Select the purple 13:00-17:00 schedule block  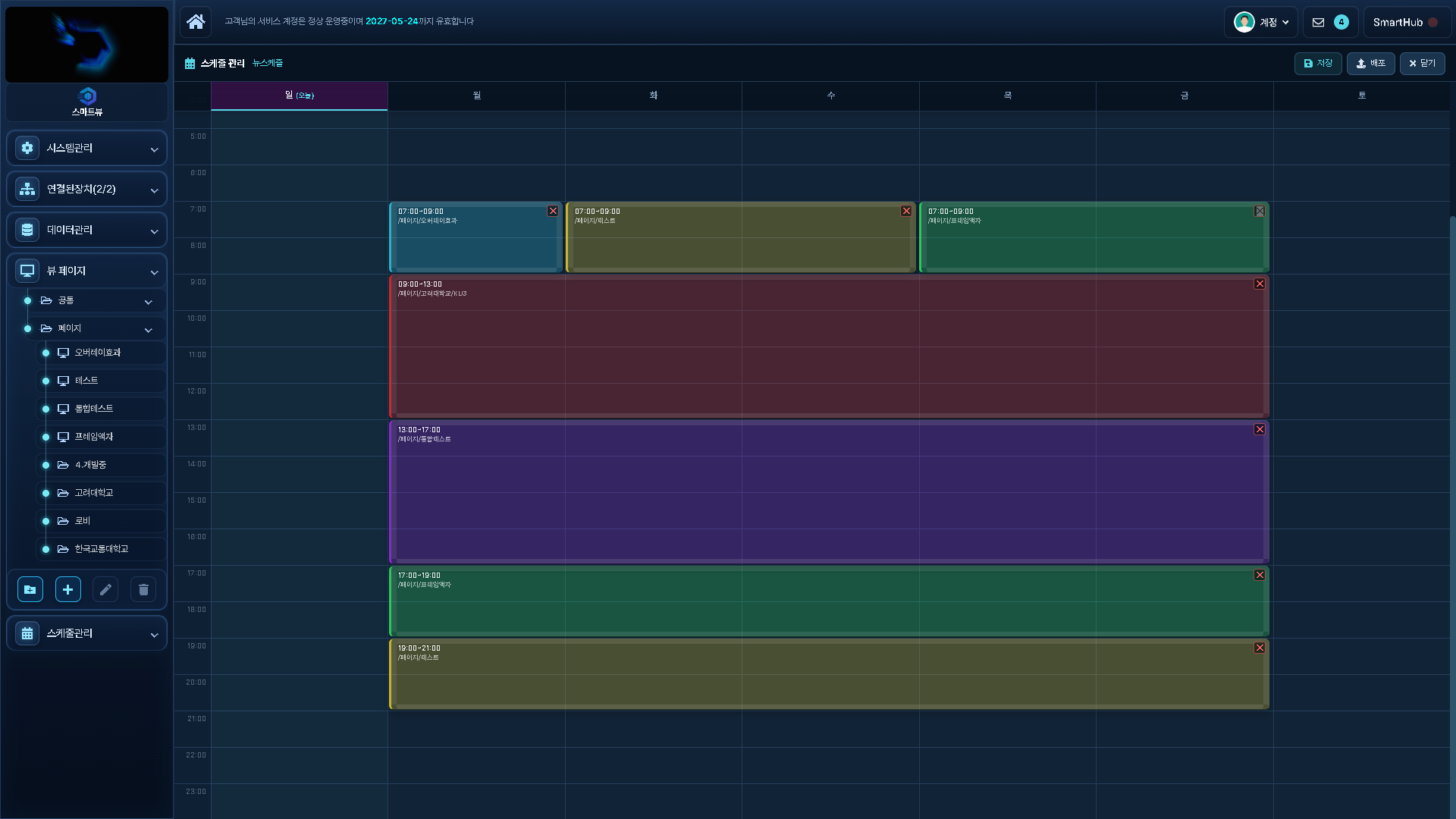click(x=829, y=493)
